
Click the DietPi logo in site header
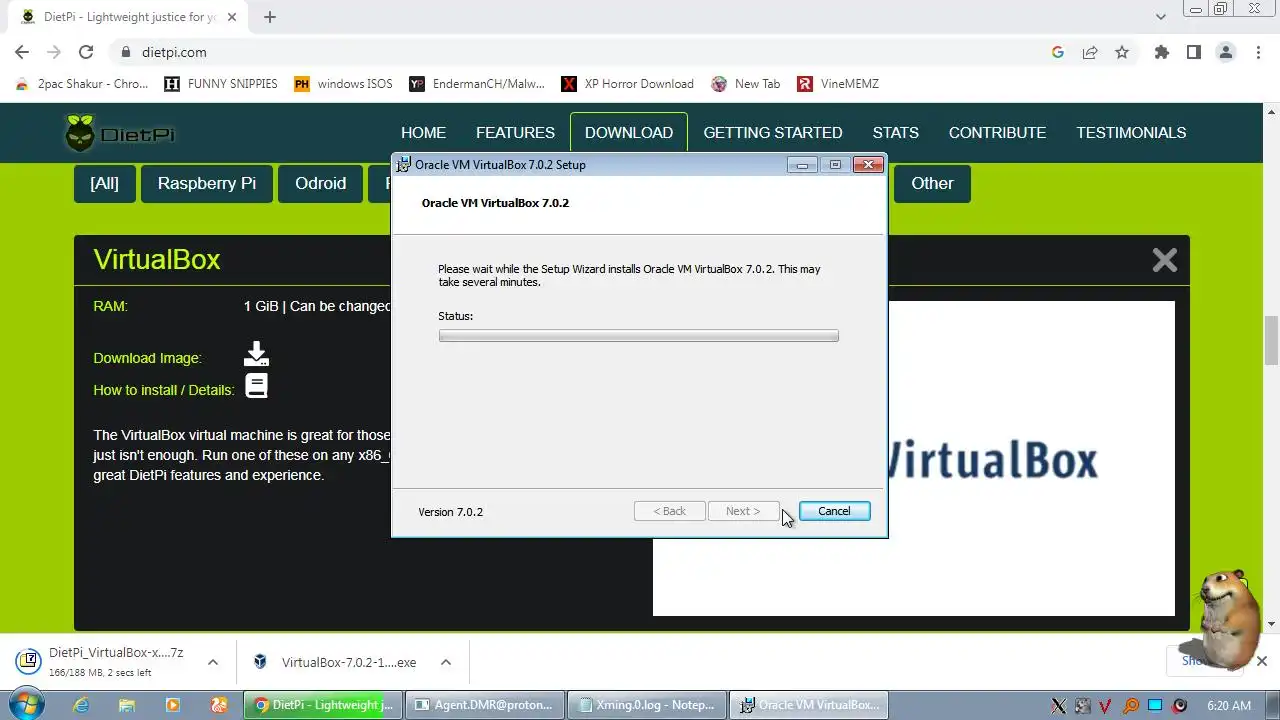(120, 133)
